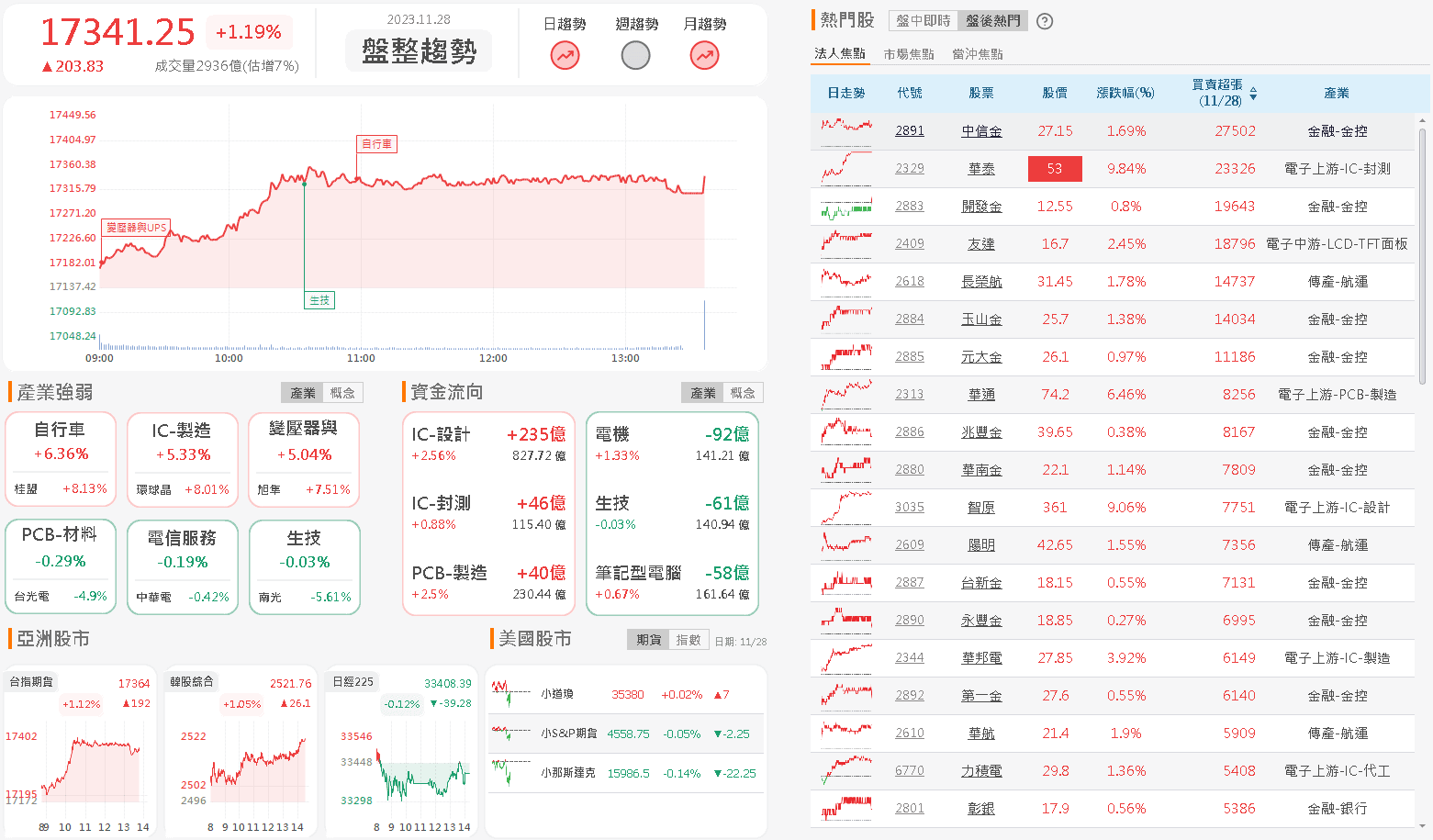1433x840 pixels.
Task: Click the 代號 column header
Action: point(910,94)
